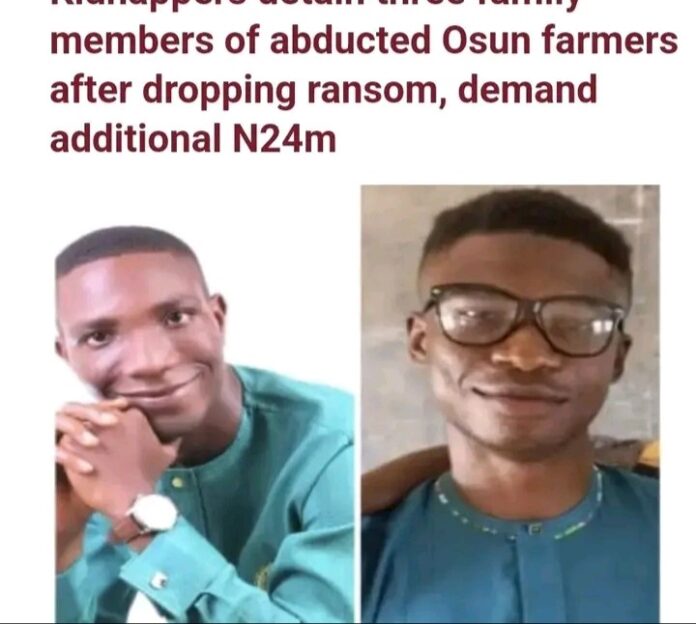Click the word "dropping" in the headline
The height and width of the screenshot is (624, 696).
(x=219, y=92)
